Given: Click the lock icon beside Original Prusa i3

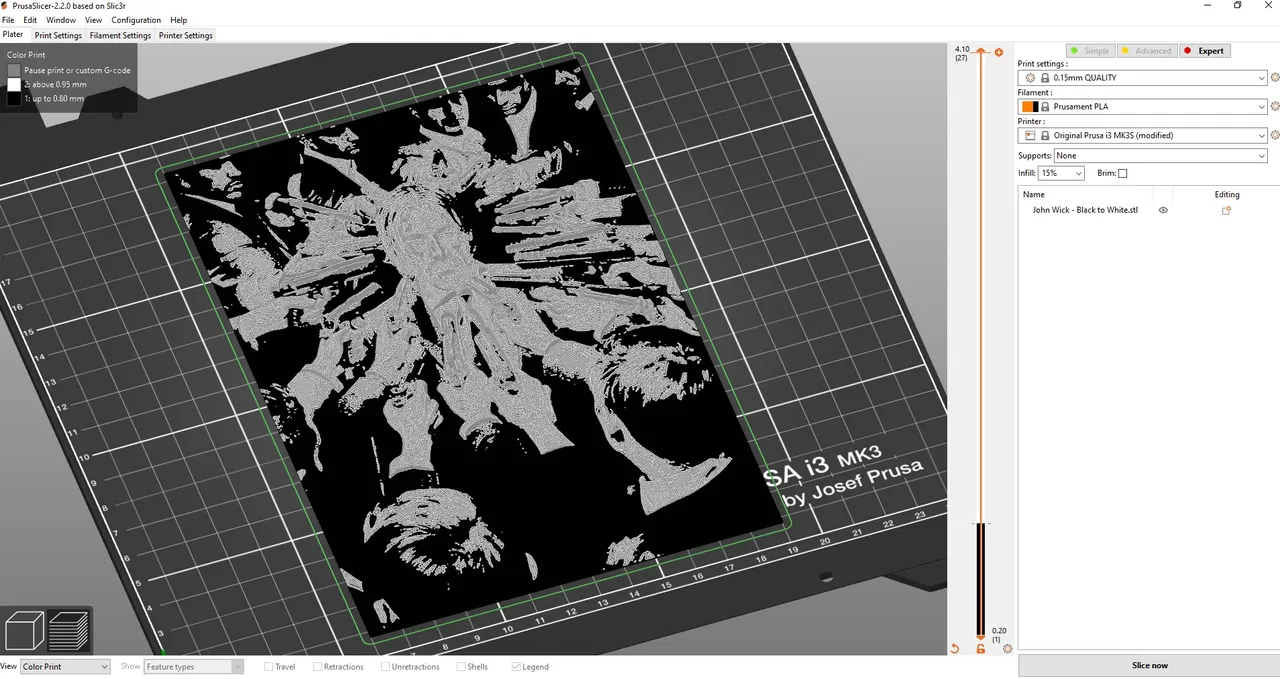Looking at the screenshot, I should tap(1045, 135).
